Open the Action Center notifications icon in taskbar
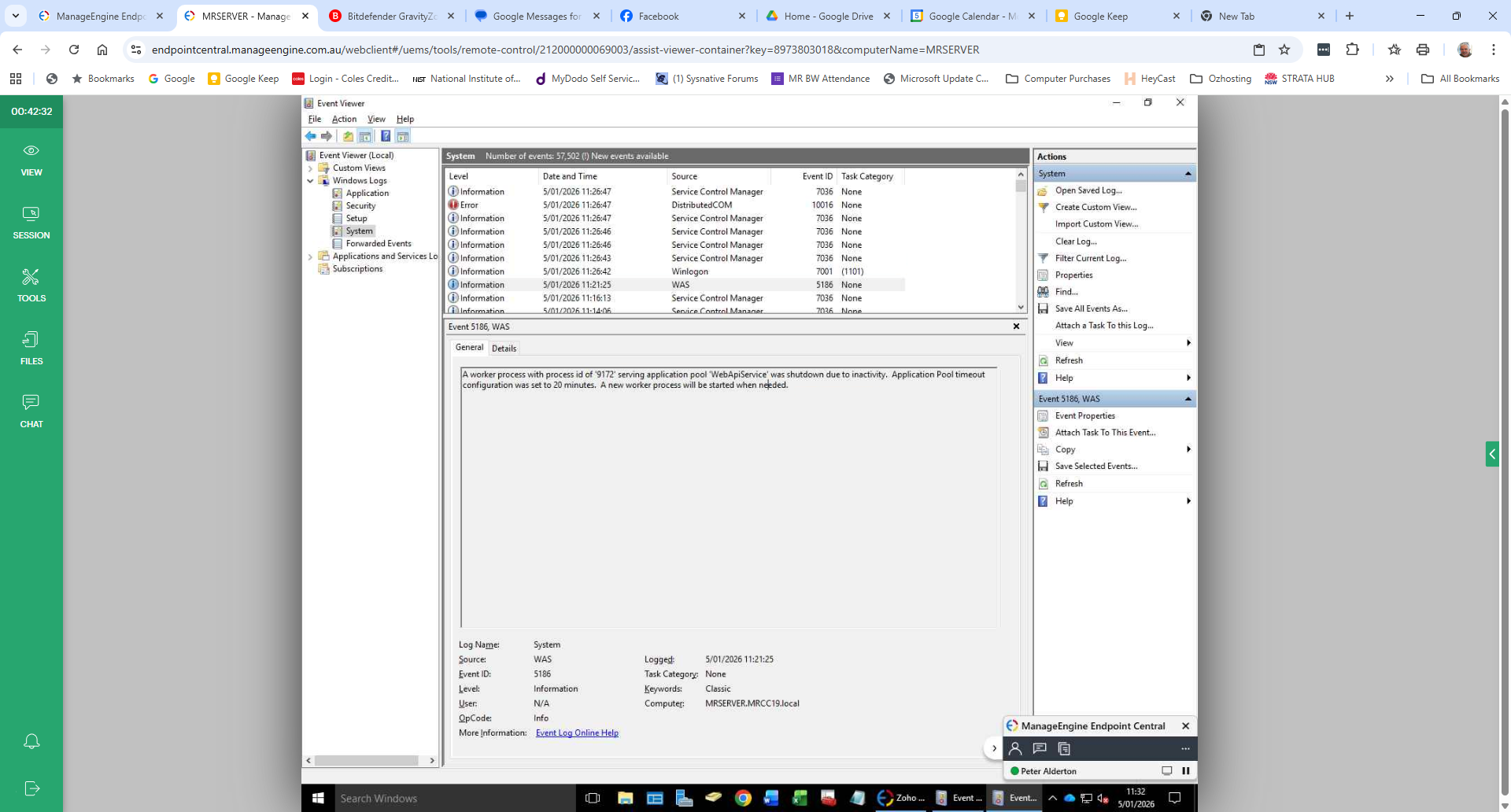 pos(1175,798)
